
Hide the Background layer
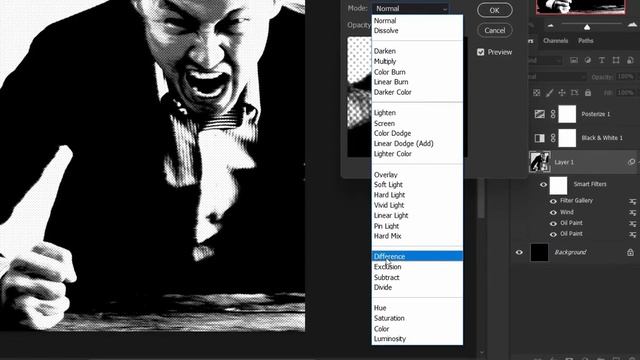click(519, 252)
